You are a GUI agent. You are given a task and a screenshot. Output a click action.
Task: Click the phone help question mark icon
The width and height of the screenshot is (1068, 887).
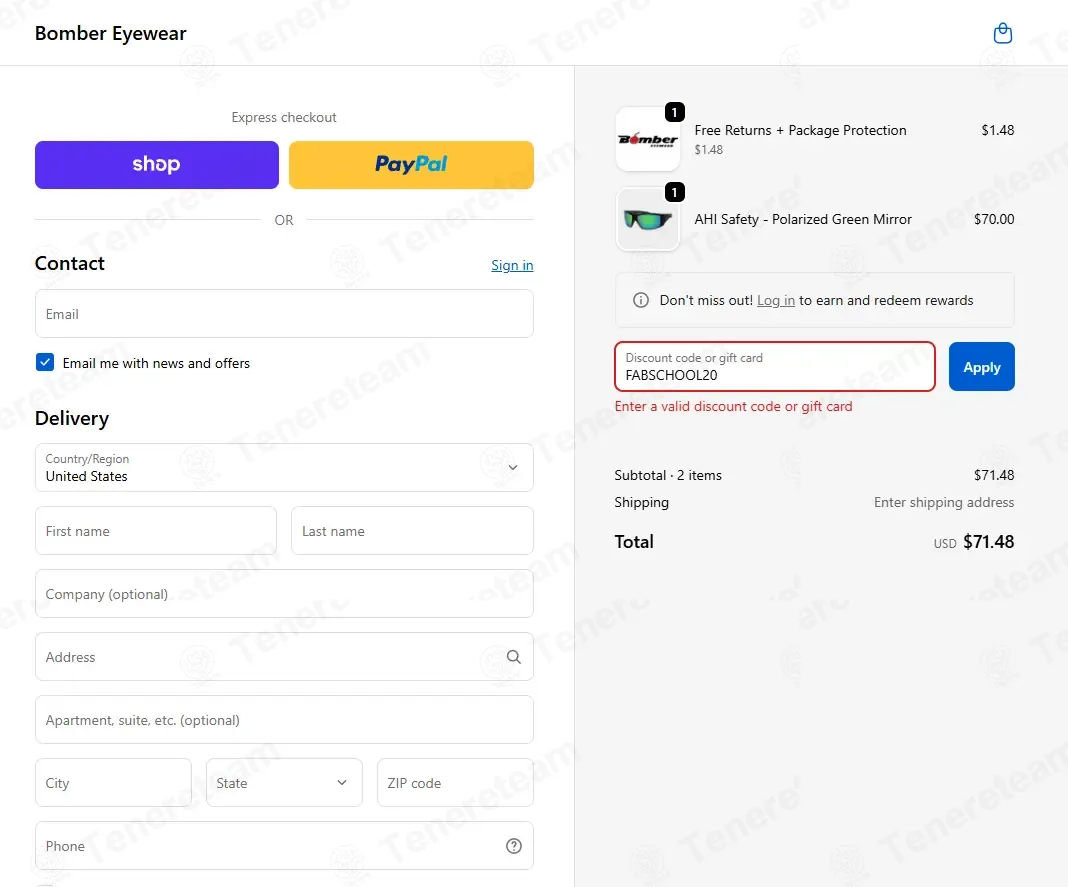point(514,845)
